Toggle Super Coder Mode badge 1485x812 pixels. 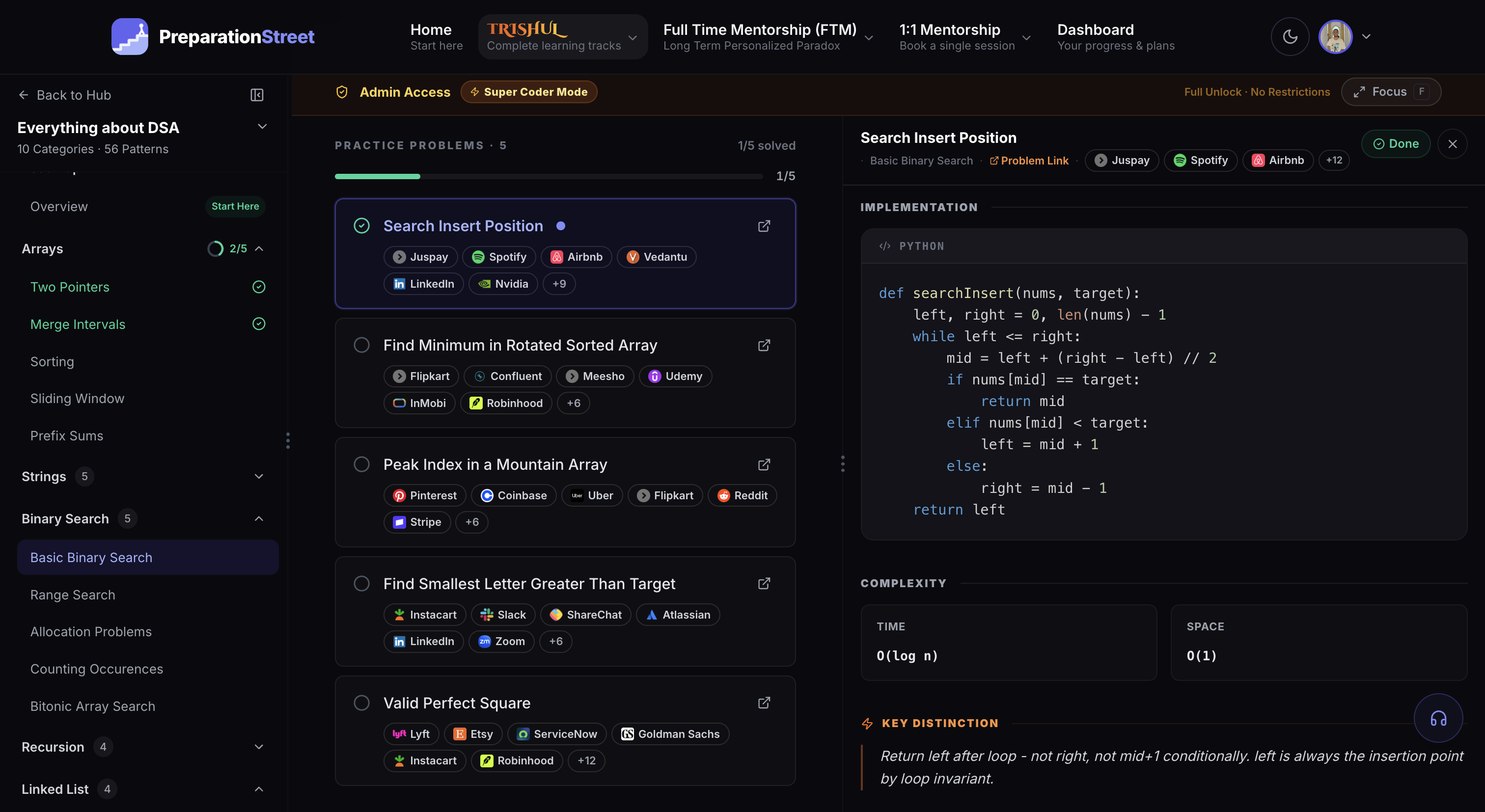(x=528, y=92)
